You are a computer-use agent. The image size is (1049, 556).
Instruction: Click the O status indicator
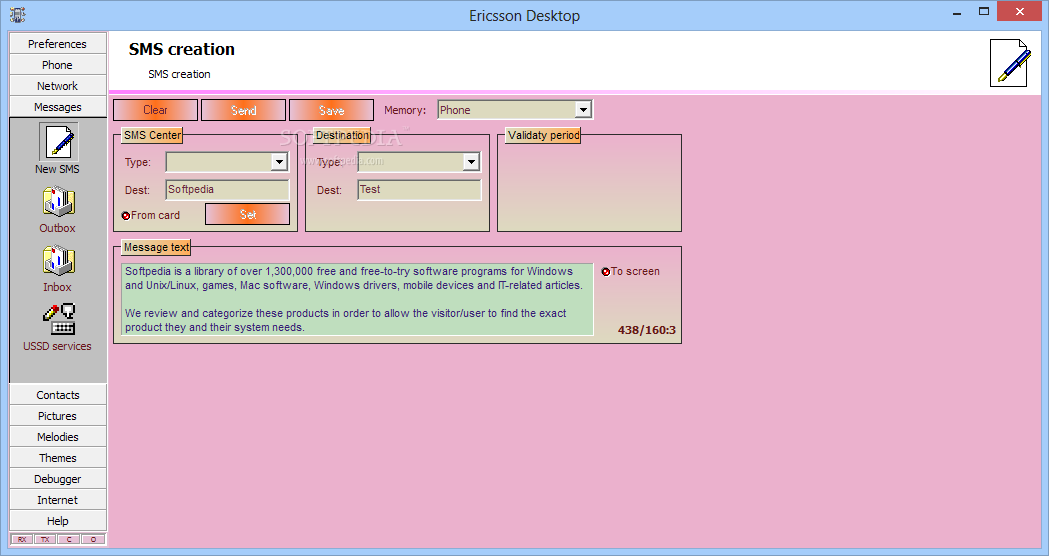point(93,539)
